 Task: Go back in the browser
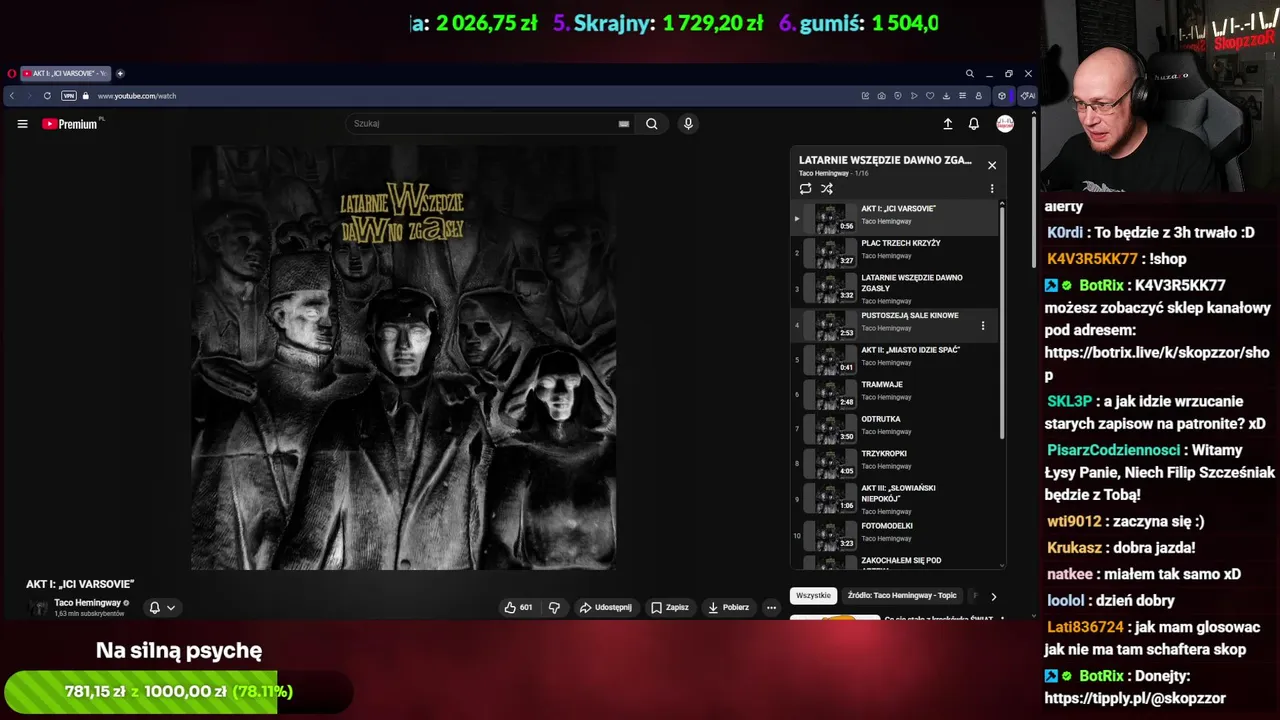pyautogui.click(x=12, y=96)
